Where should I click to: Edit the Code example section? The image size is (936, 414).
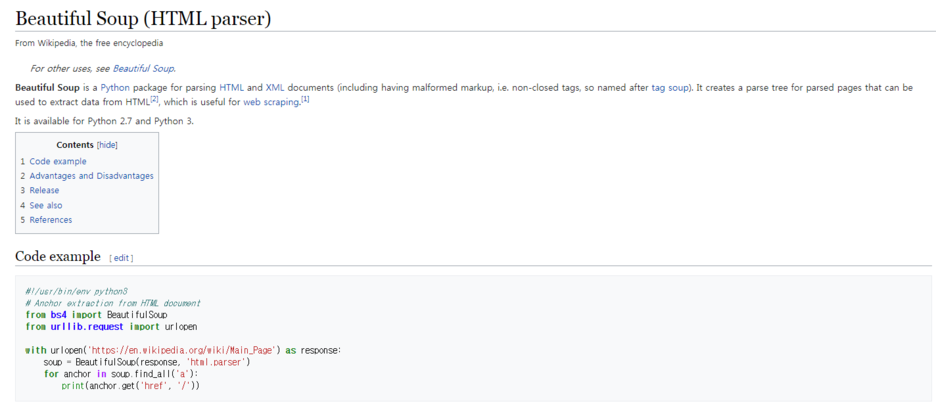click(x=121, y=258)
